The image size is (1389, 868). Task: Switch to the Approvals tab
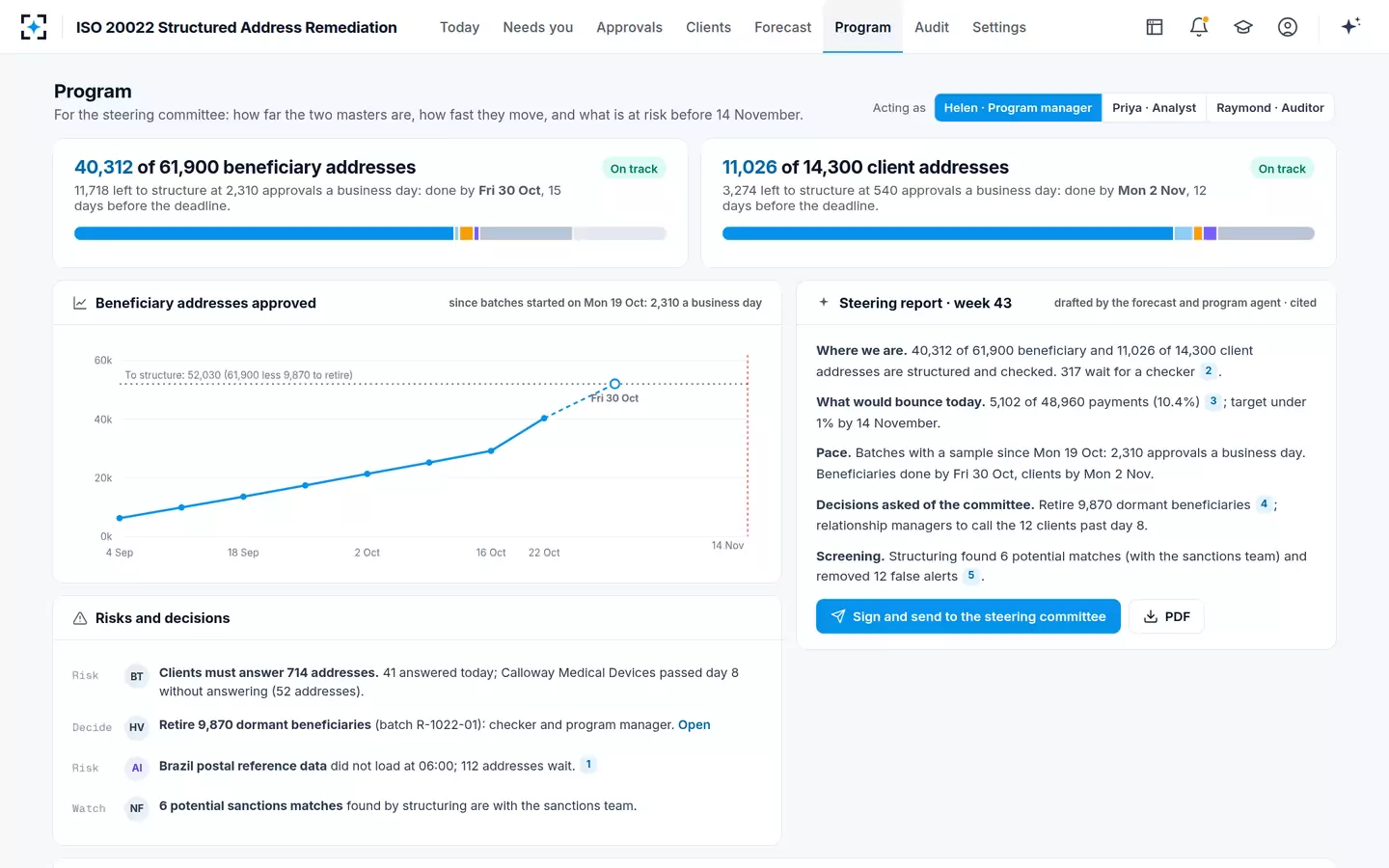(x=629, y=27)
